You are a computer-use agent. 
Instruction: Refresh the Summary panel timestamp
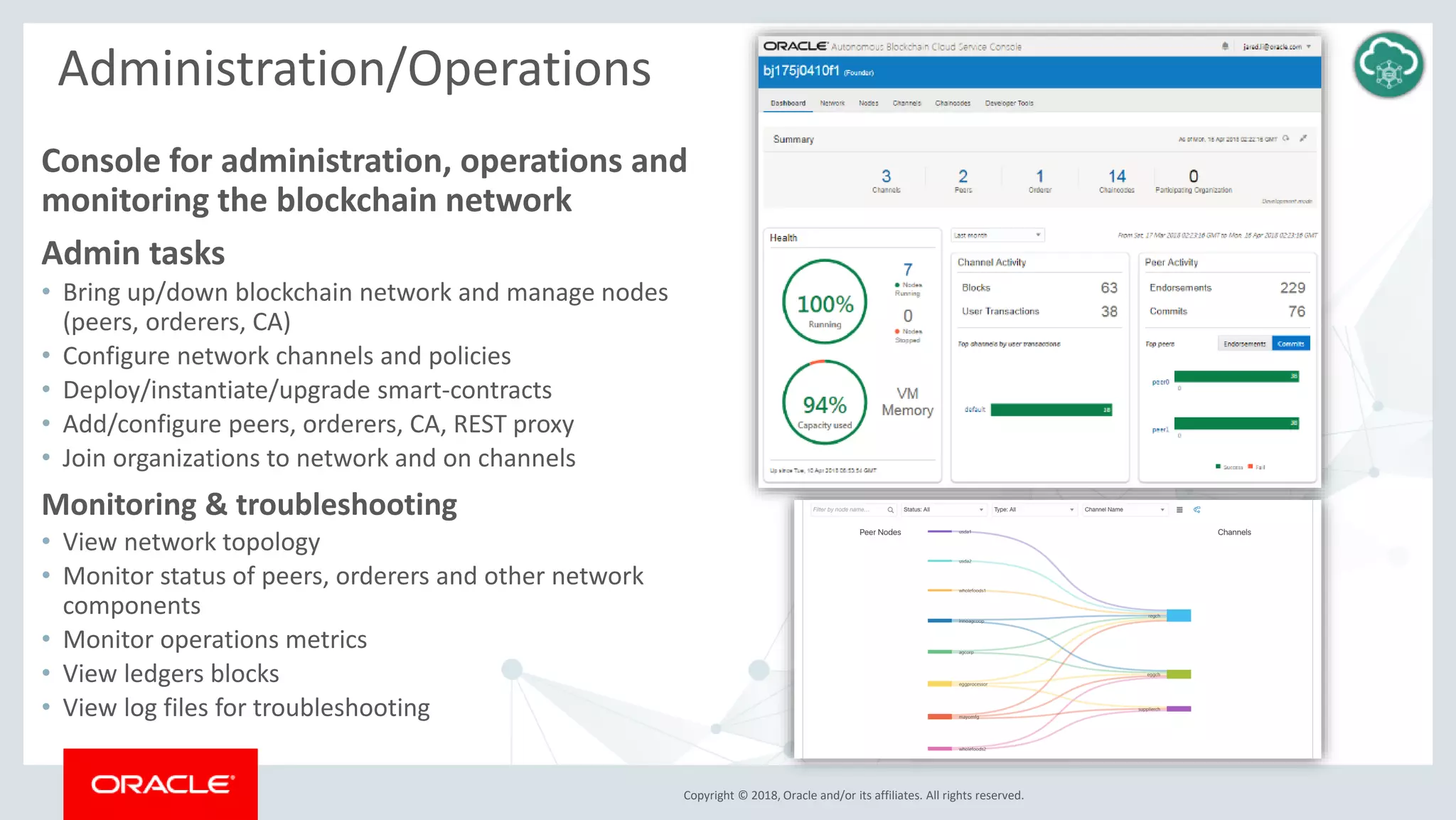coord(1286,139)
